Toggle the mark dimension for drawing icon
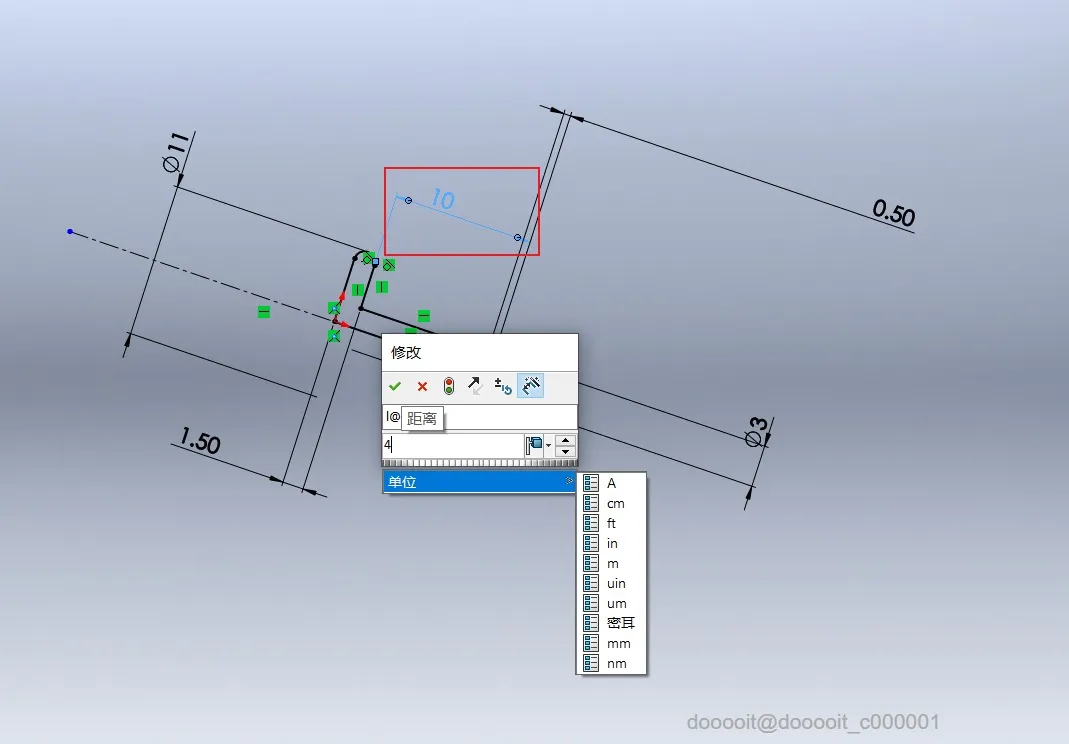1069x744 pixels. [530, 386]
